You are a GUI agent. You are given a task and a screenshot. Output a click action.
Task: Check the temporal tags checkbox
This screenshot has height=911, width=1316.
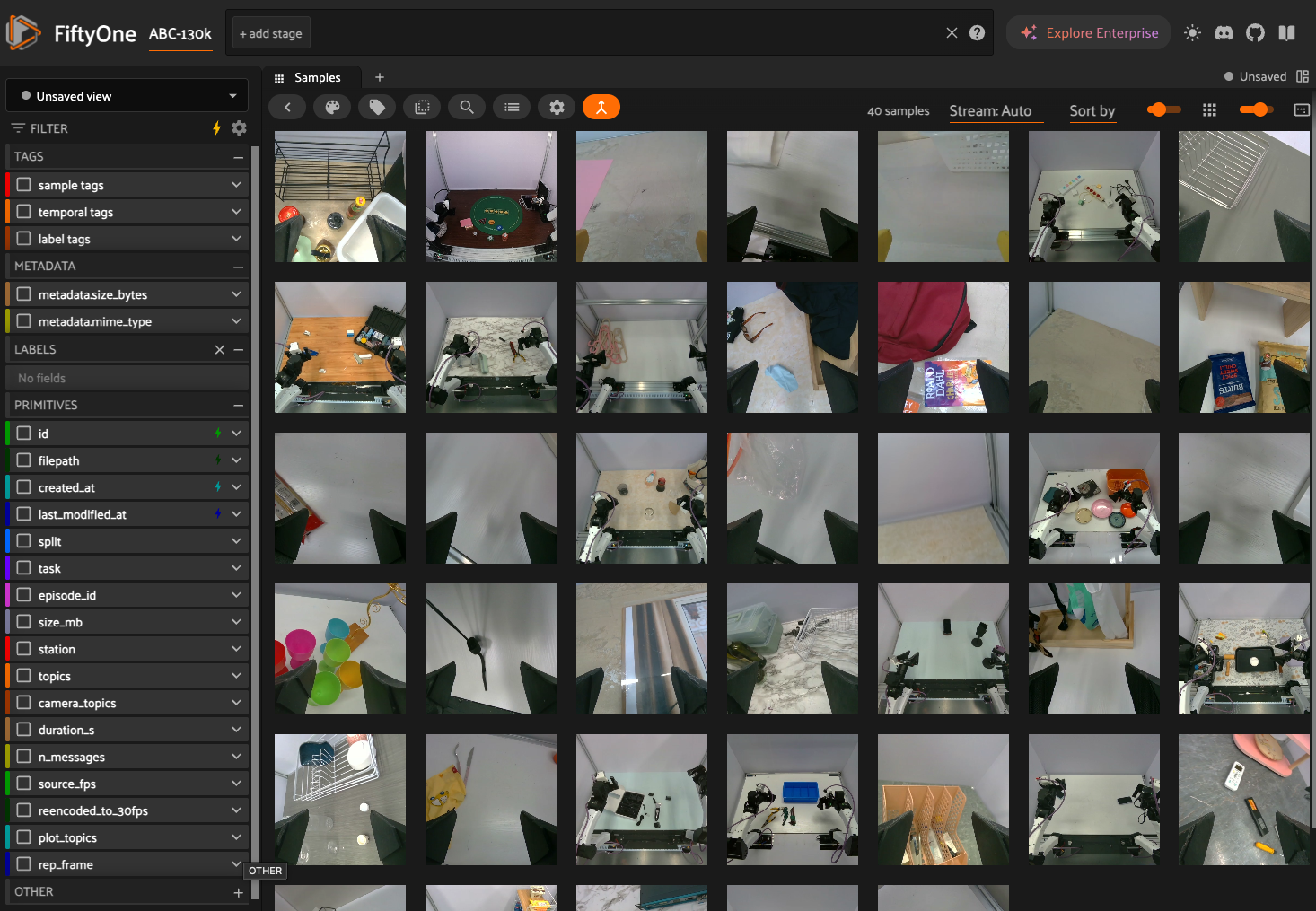click(24, 212)
